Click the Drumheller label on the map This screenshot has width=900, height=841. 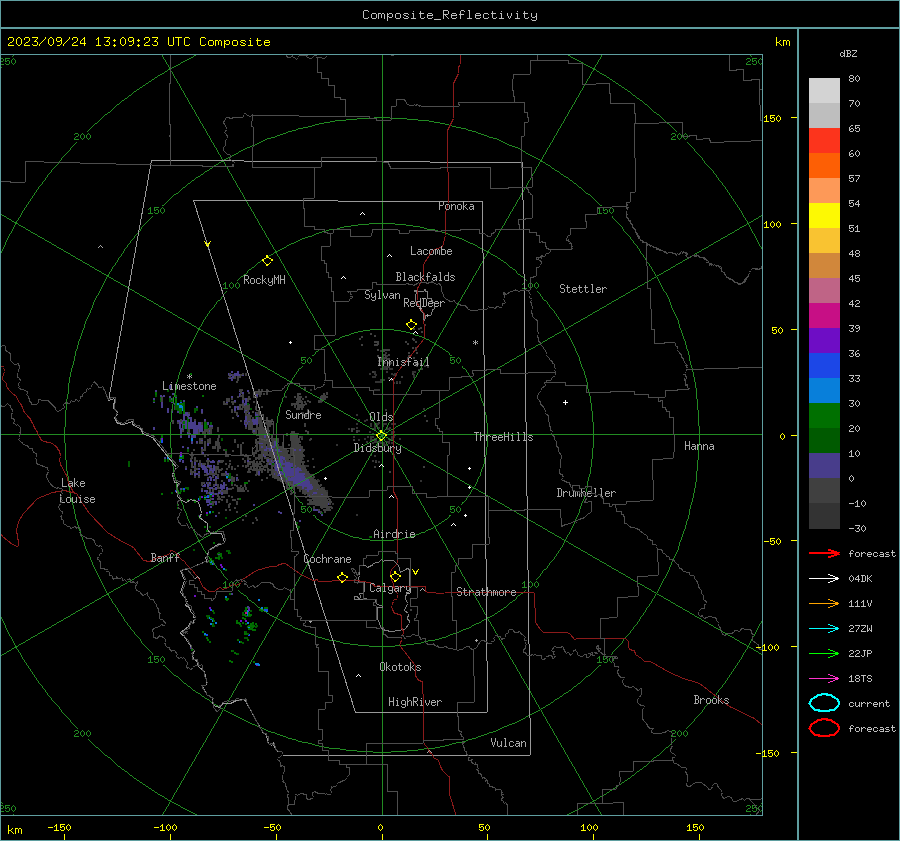click(x=586, y=493)
